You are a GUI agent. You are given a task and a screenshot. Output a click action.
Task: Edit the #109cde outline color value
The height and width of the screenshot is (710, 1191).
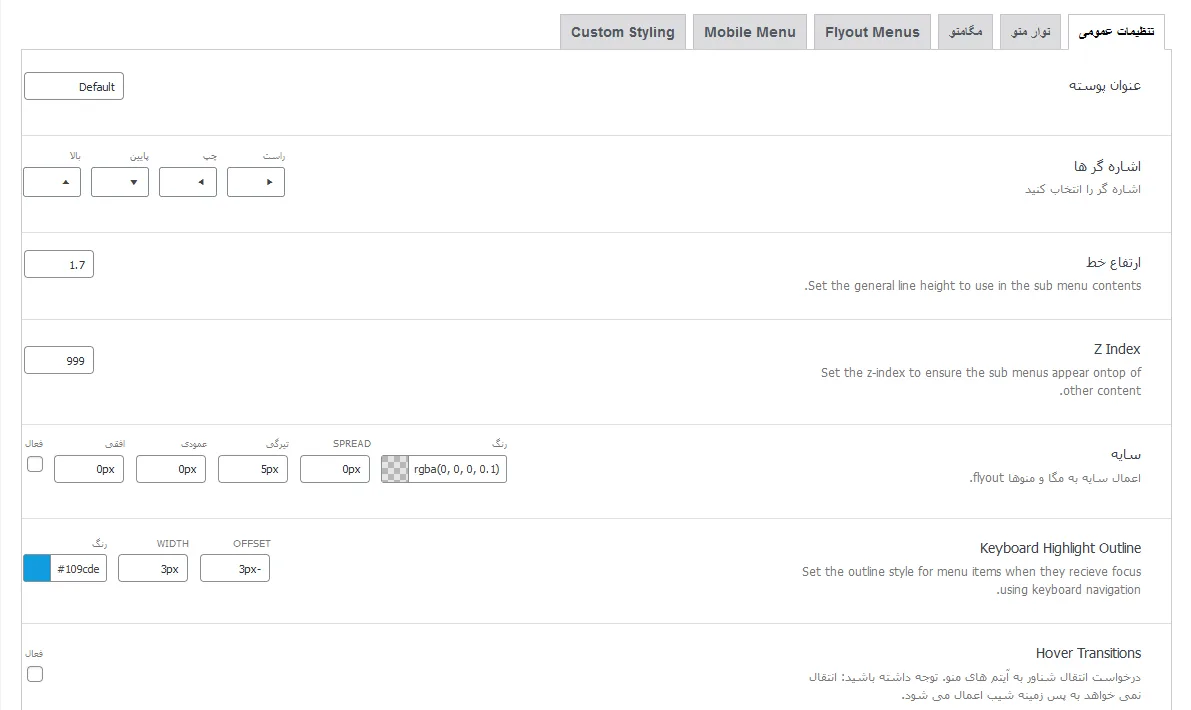[x=79, y=568]
